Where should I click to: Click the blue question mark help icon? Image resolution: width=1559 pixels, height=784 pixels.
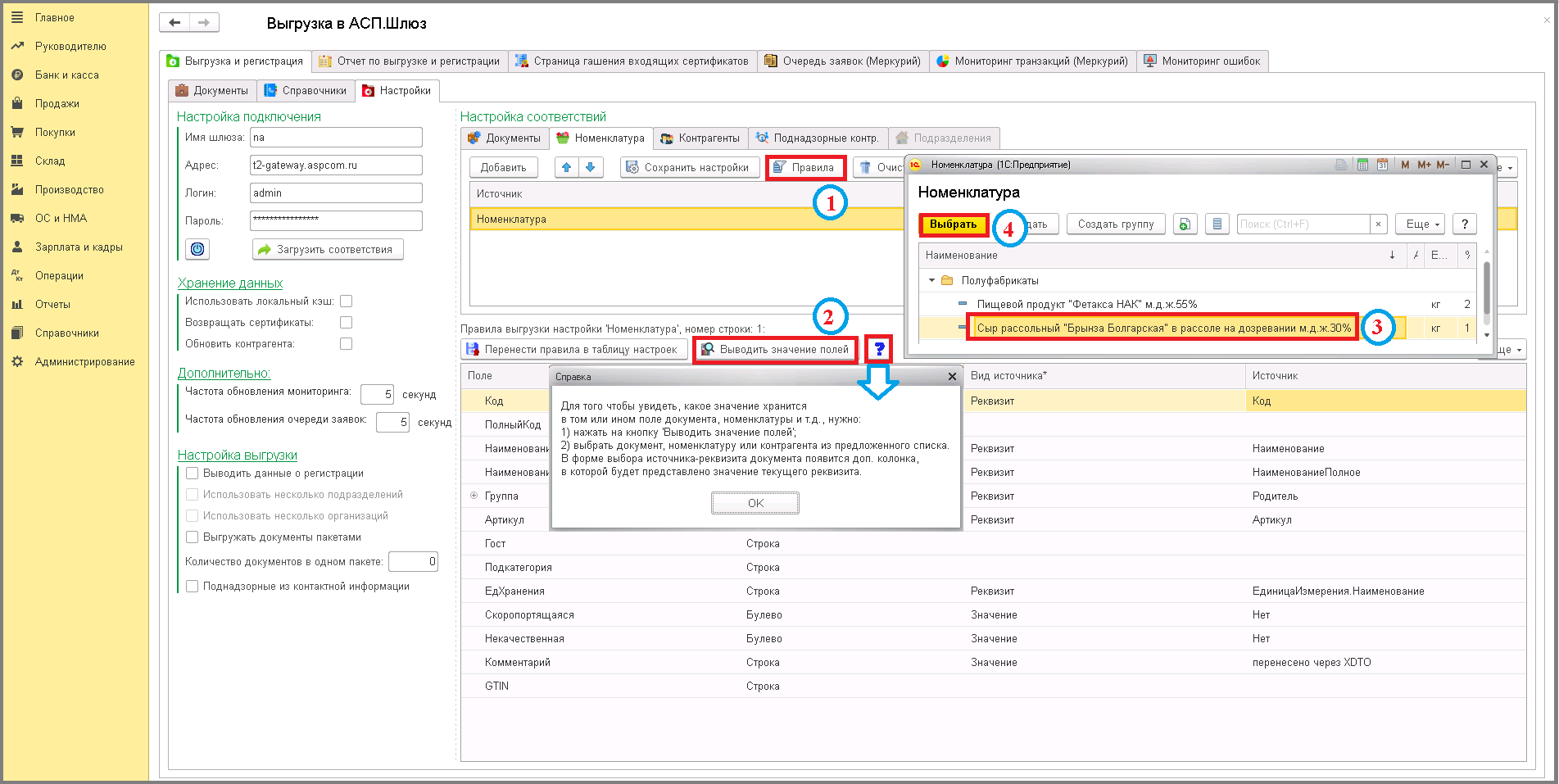[x=879, y=350]
